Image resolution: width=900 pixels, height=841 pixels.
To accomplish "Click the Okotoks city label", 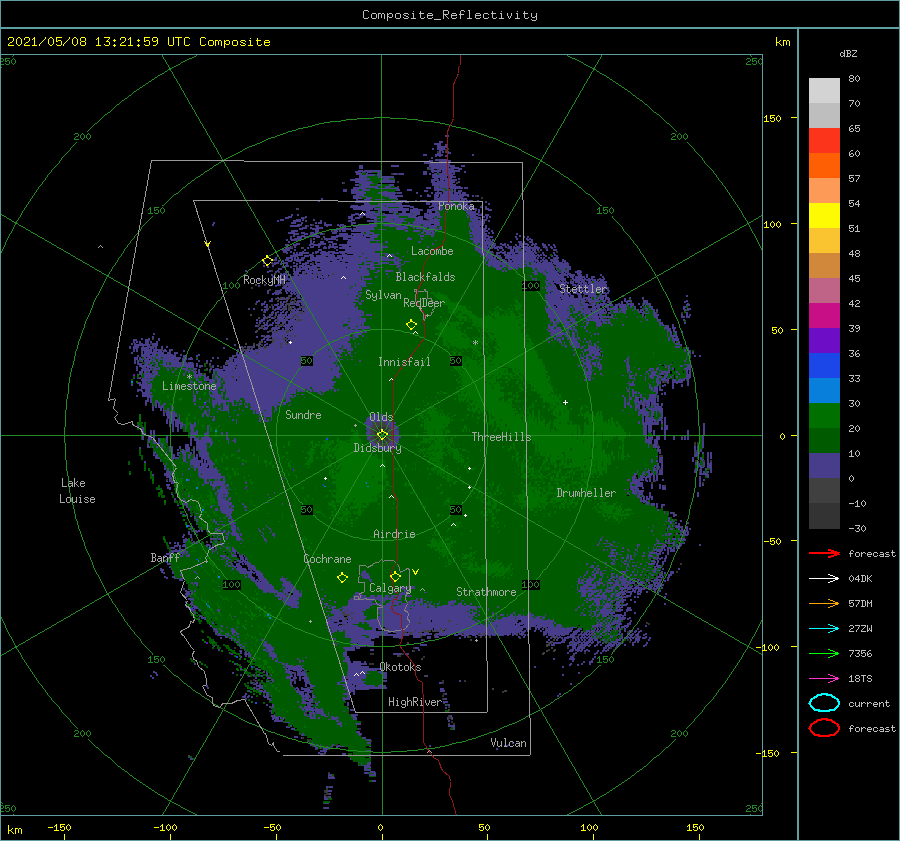I will (400, 667).
